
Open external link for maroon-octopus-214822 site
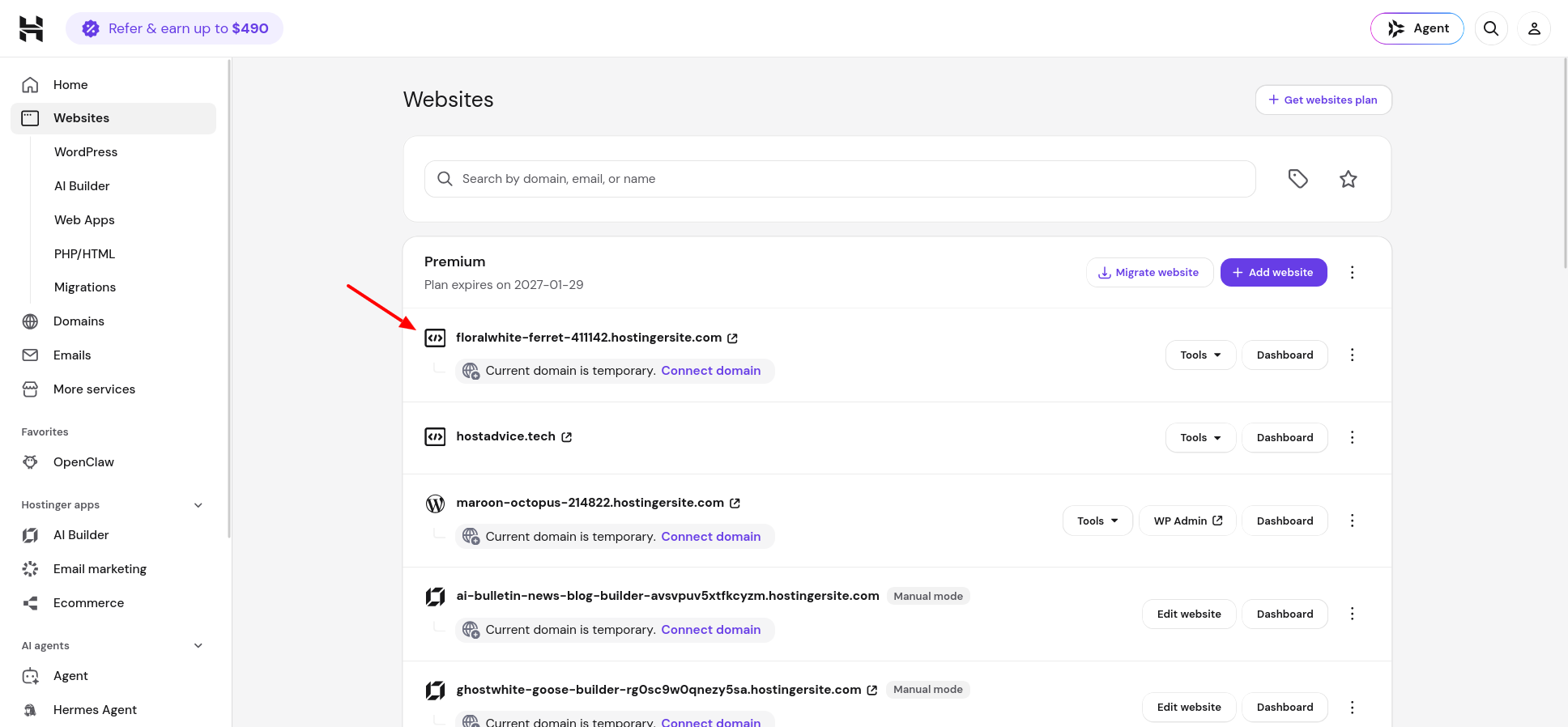pyautogui.click(x=735, y=503)
